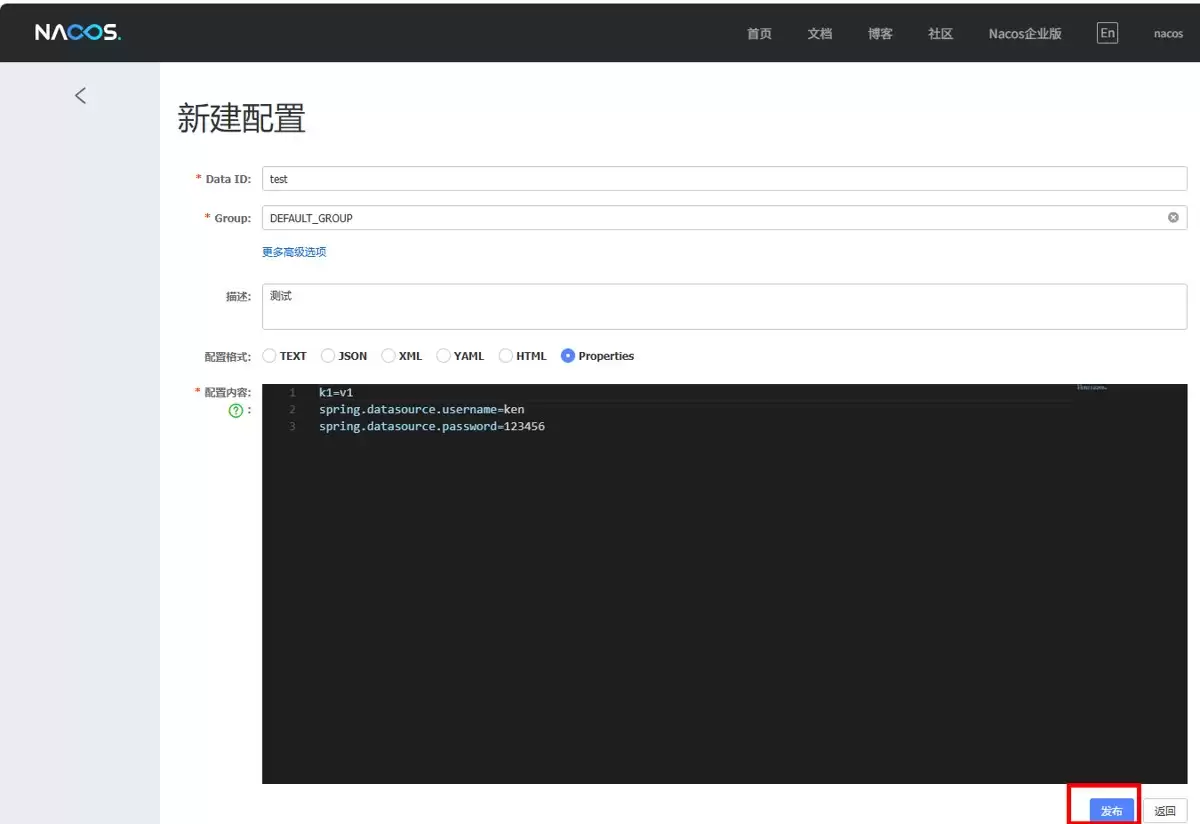Open the nacos user menu
Screen dimensions: 1200x824
click(1168, 34)
